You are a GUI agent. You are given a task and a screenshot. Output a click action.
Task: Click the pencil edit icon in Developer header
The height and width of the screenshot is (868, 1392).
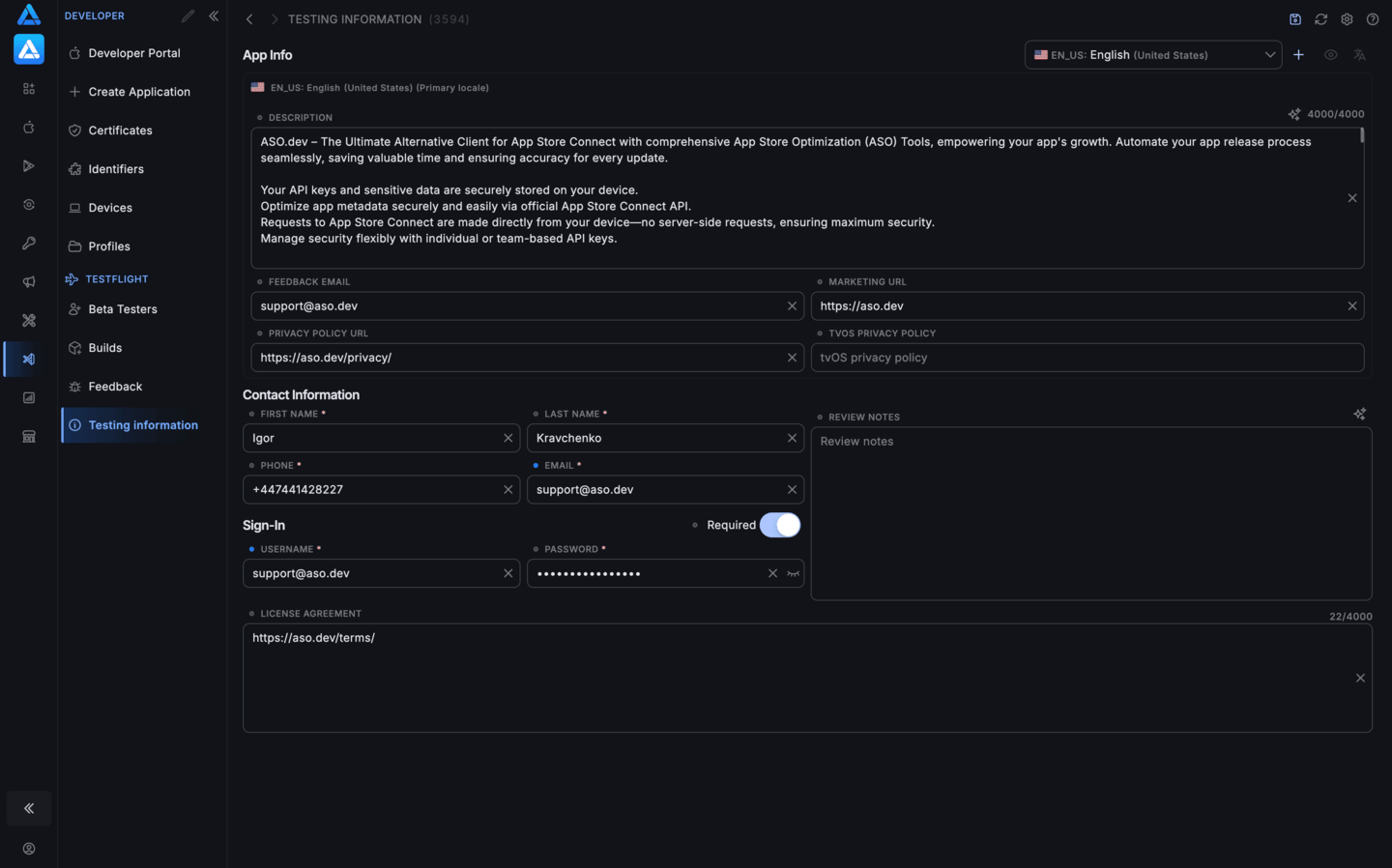pyautogui.click(x=188, y=15)
